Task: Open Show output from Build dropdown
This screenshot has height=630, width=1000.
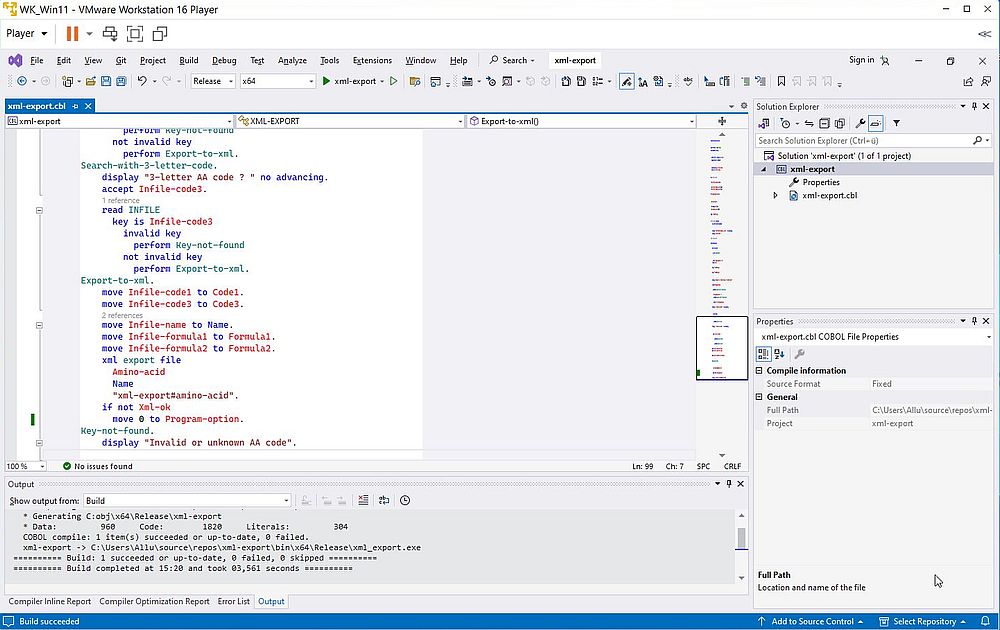Action: point(188,501)
